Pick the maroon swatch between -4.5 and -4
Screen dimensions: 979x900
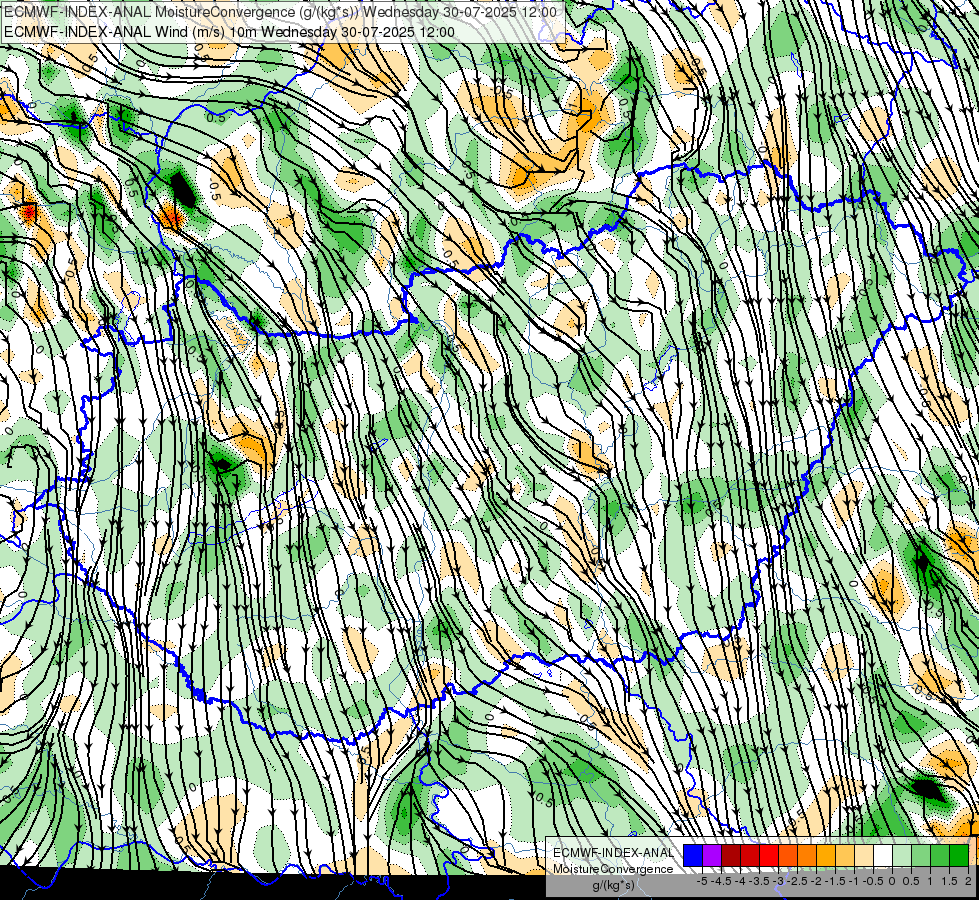pos(731,856)
